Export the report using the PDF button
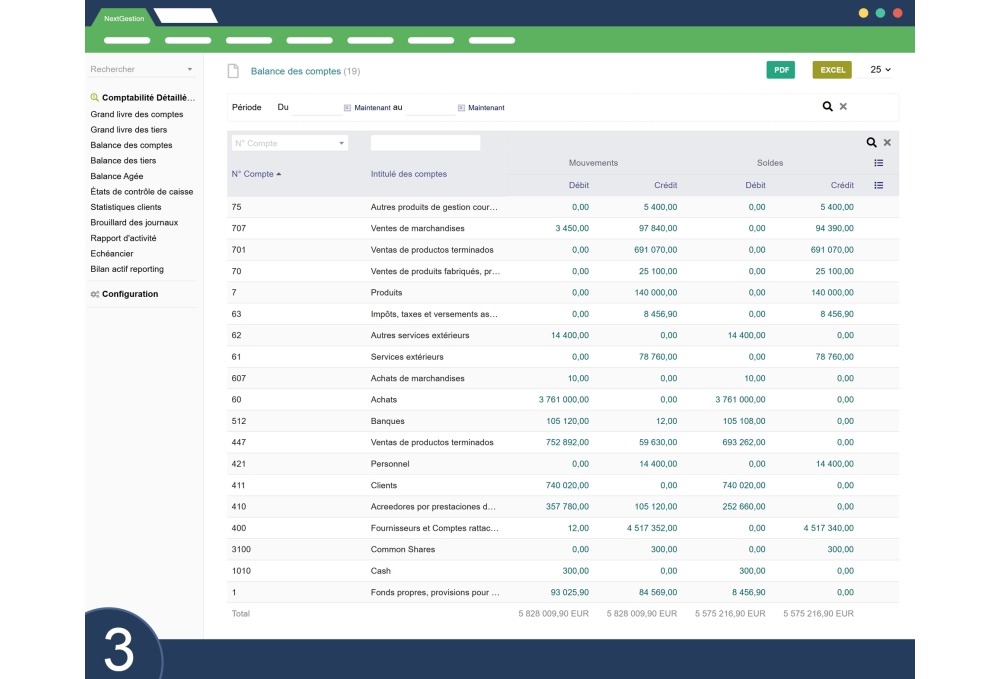This screenshot has width=1000, height=679. (780, 70)
